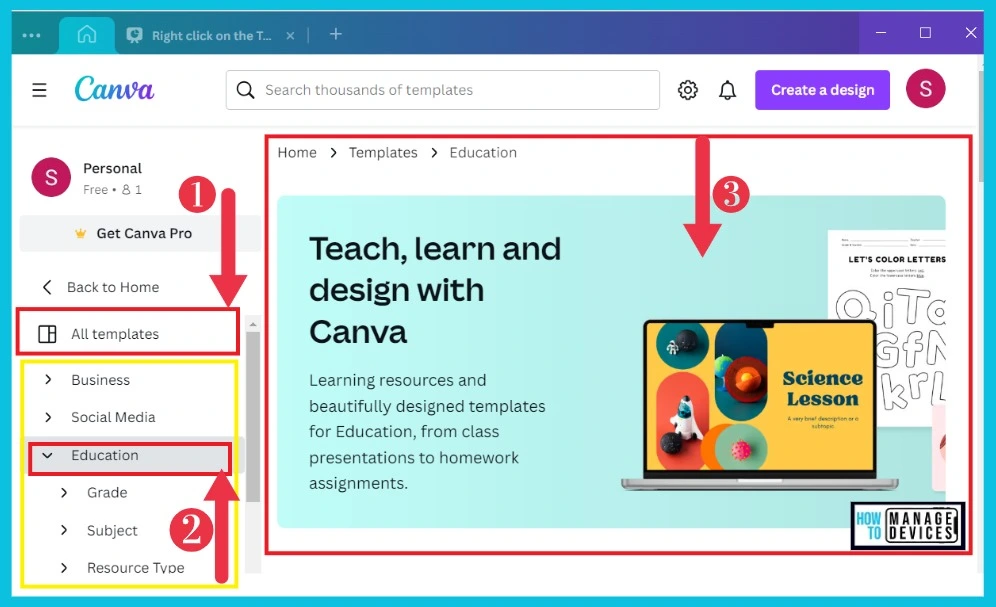The width and height of the screenshot is (996, 607).
Task: Click the back arrow beside Back to Home
Action: coord(47,287)
